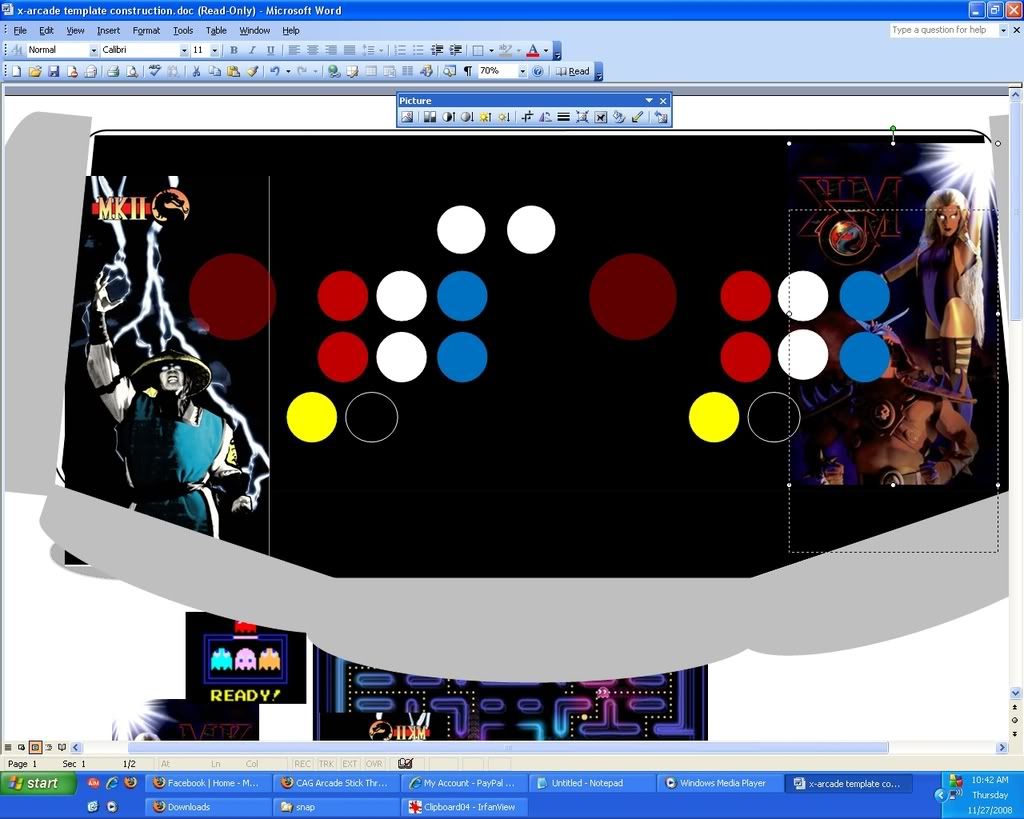The height and width of the screenshot is (819, 1024).
Task: Click the Paste clipboard icon
Action: (233, 71)
